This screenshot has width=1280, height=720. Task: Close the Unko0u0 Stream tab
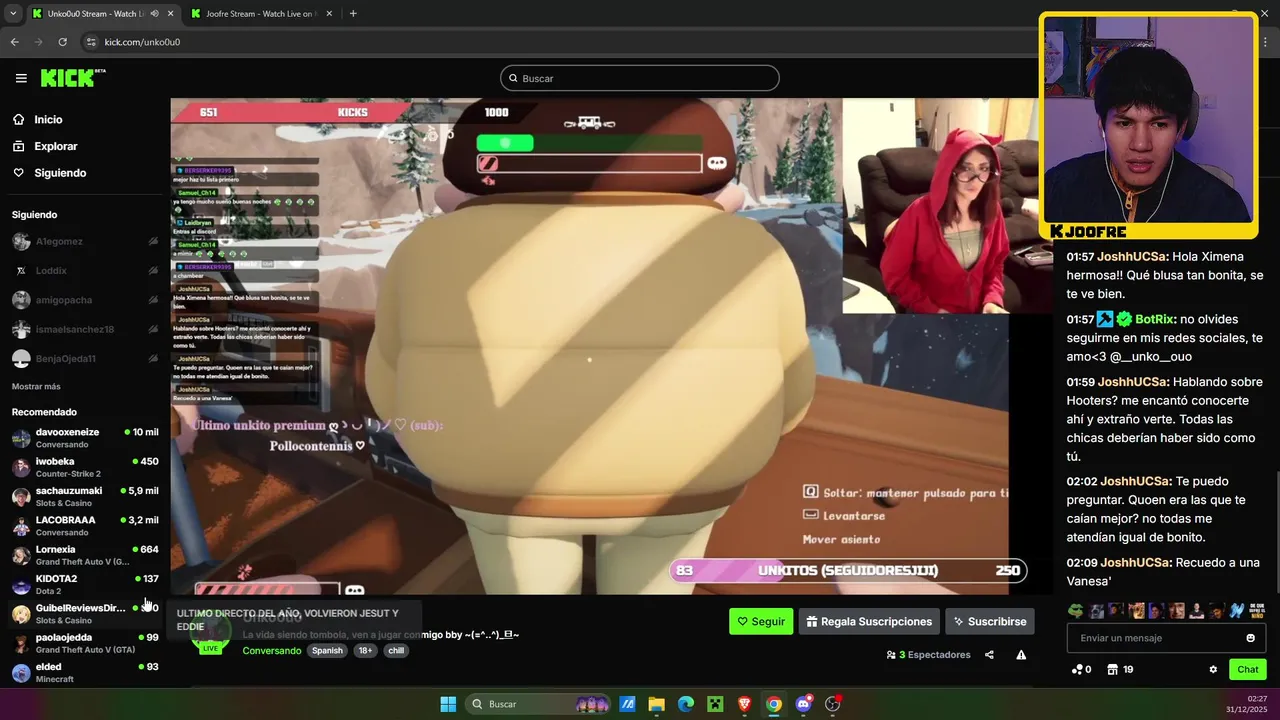(170, 14)
